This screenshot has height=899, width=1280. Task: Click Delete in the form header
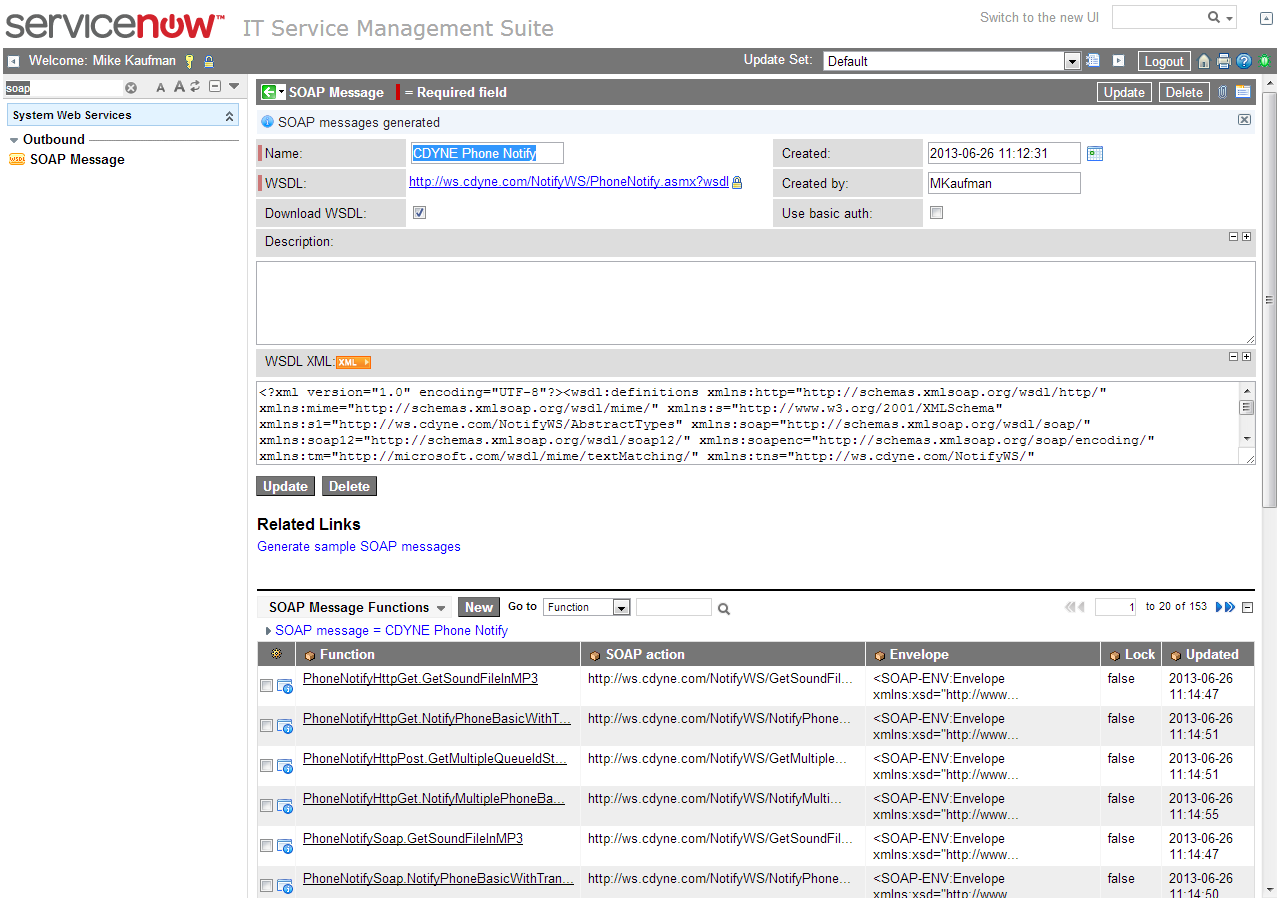1184,92
